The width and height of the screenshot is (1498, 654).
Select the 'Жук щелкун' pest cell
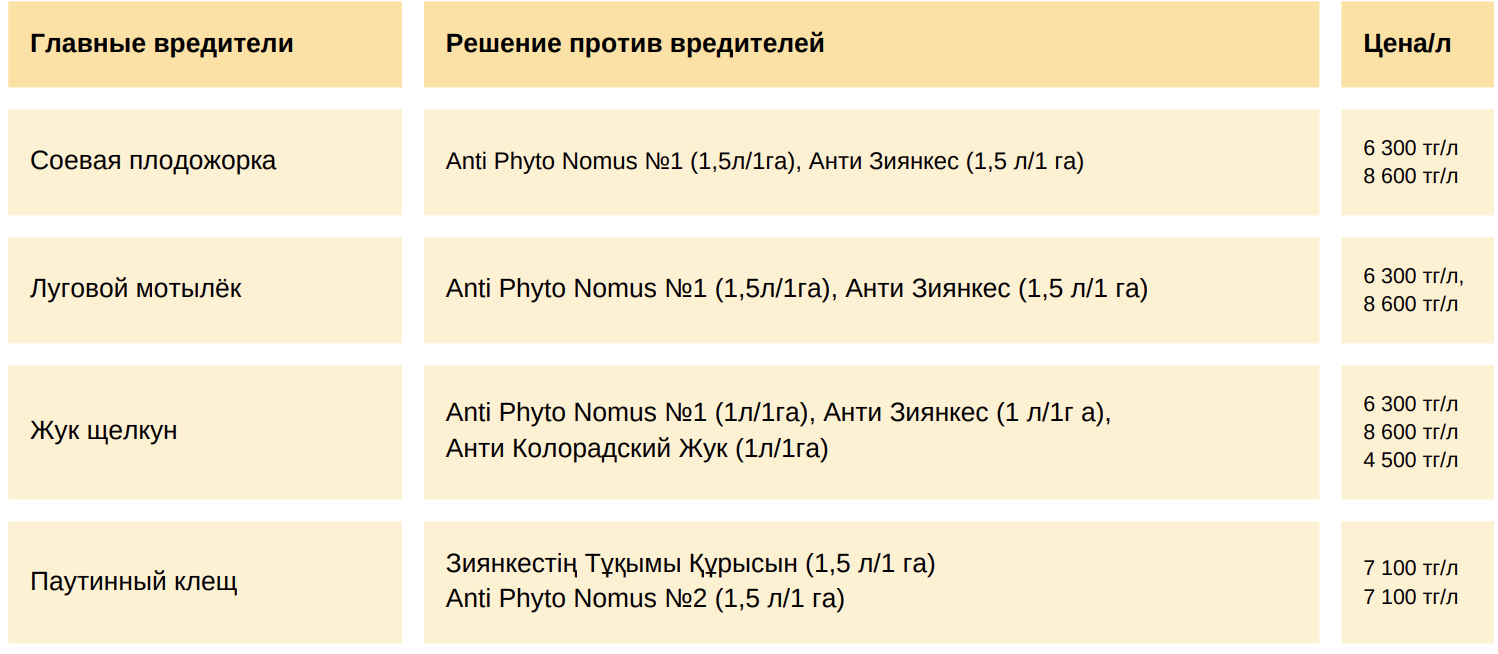click(x=205, y=432)
